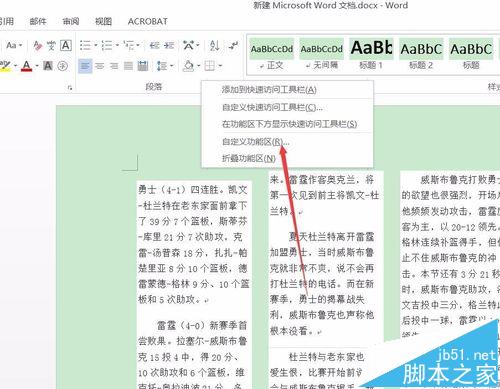This screenshot has width=500, height=389.
Task: Click the Borders icon
Action: tap(210, 66)
